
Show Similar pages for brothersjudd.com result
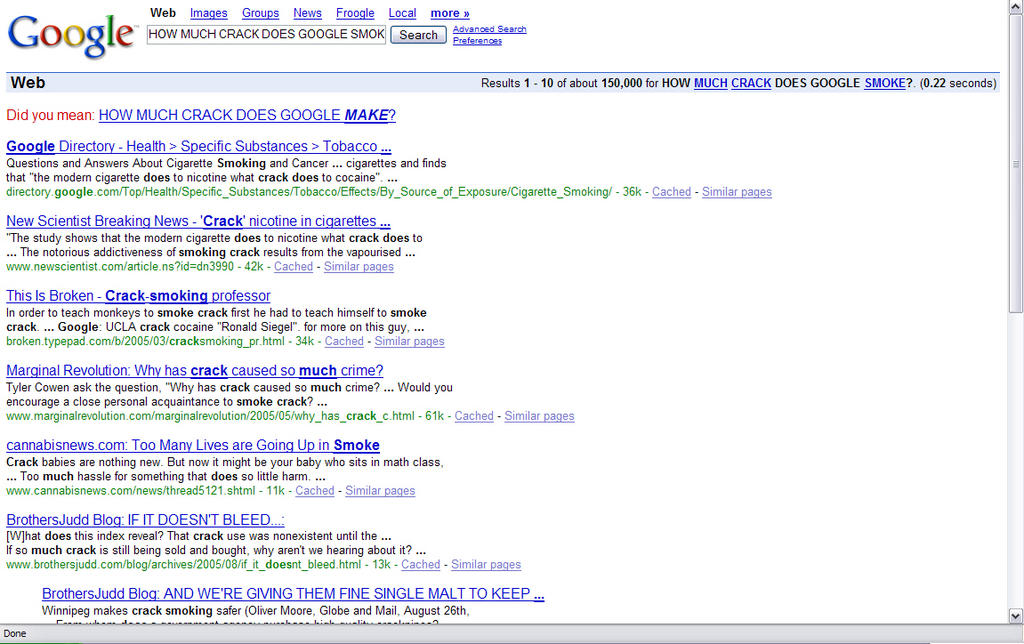pyautogui.click(x=486, y=564)
